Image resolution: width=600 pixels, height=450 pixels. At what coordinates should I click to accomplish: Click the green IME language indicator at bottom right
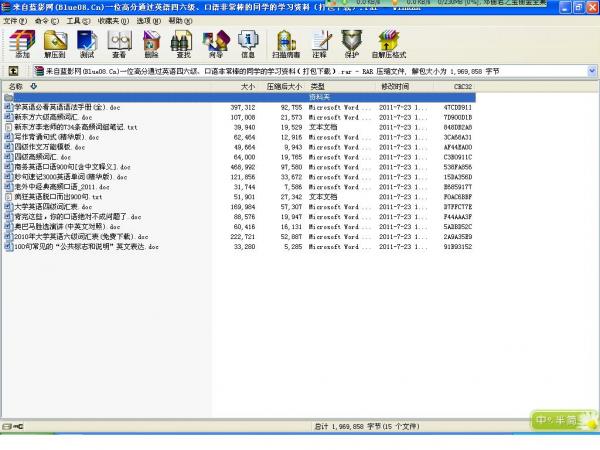[x=564, y=421]
